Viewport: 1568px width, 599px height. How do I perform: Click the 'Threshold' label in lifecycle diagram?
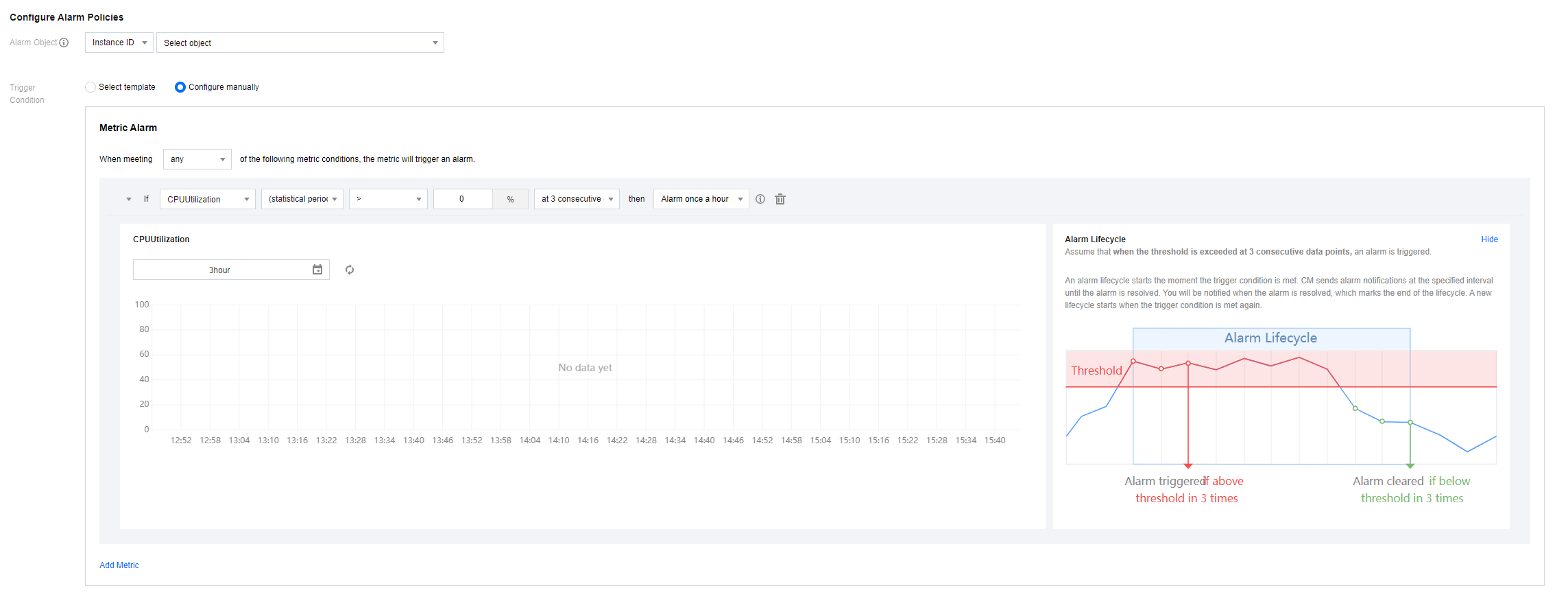(x=1096, y=371)
